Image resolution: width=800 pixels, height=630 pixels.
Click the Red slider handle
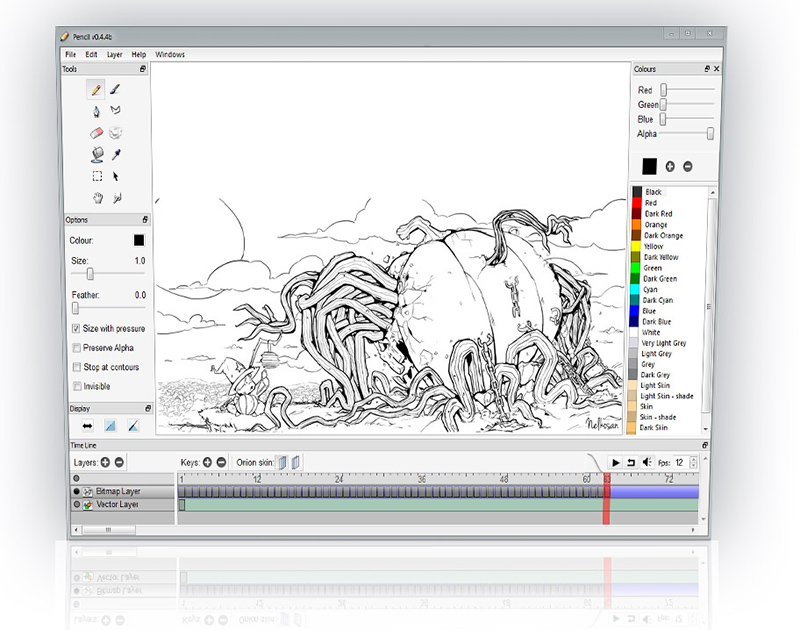point(663,90)
